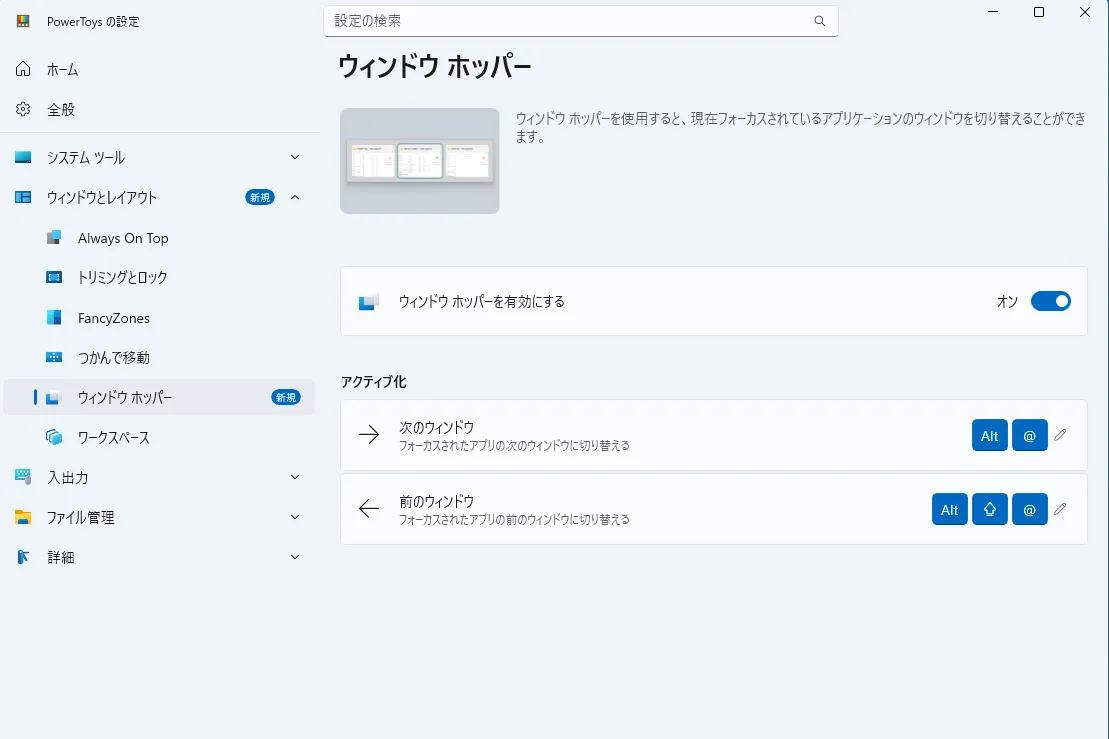
Task: Click the Alt key of 前のウィンドウ shortcut
Action: point(949,509)
